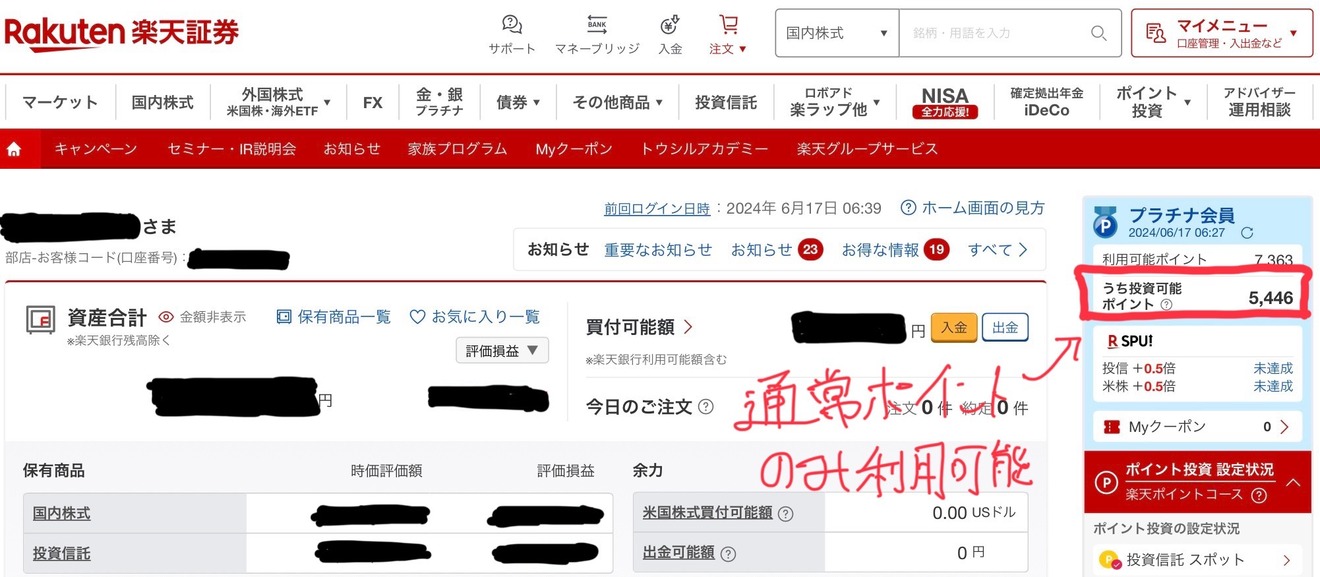Open 保有商品一覧 link

coord(333,317)
